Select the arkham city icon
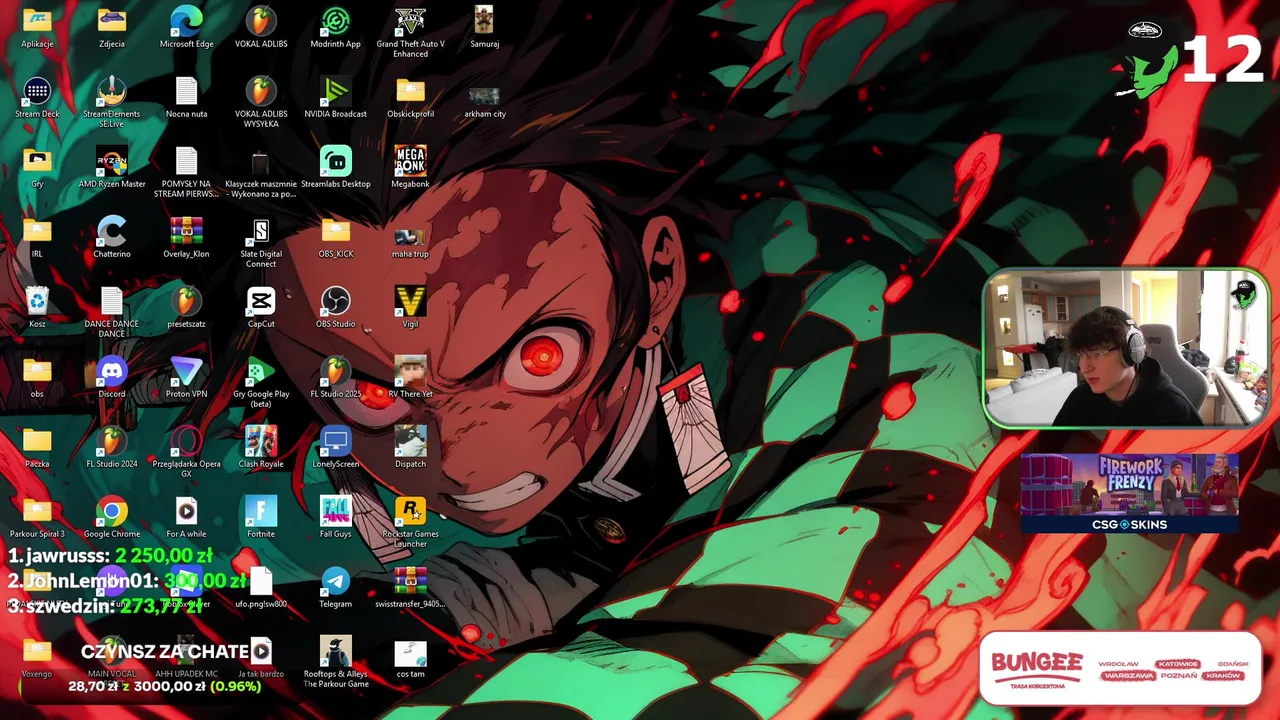This screenshot has width=1280, height=720. pyautogui.click(x=484, y=98)
